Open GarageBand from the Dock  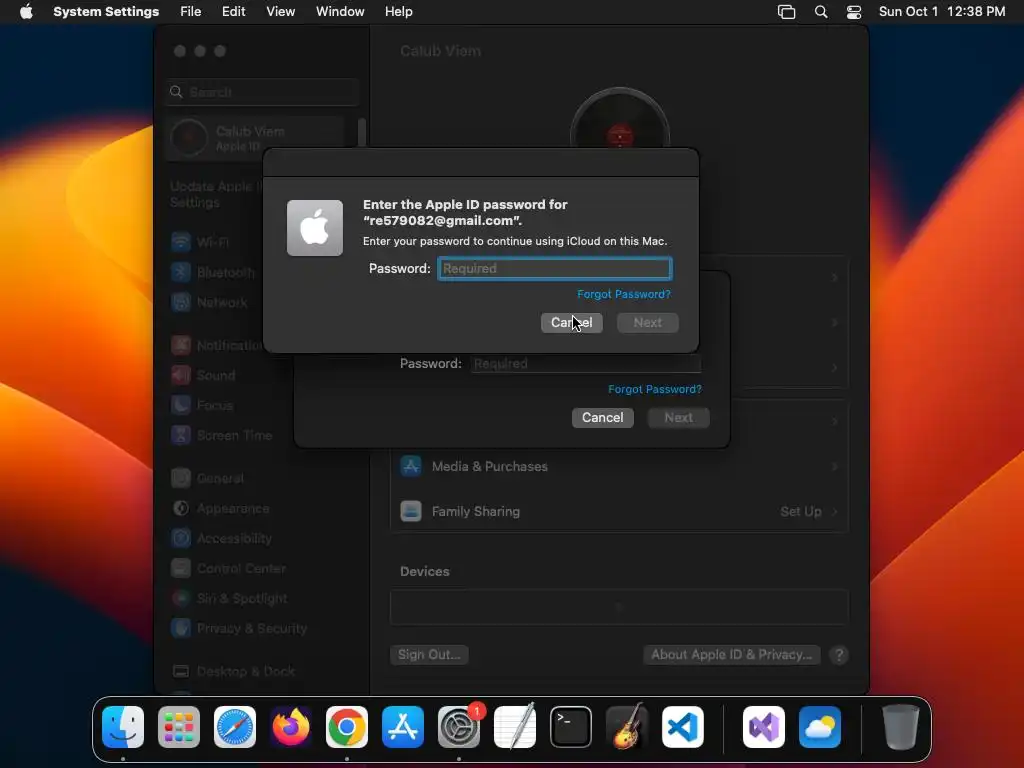click(627, 727)
